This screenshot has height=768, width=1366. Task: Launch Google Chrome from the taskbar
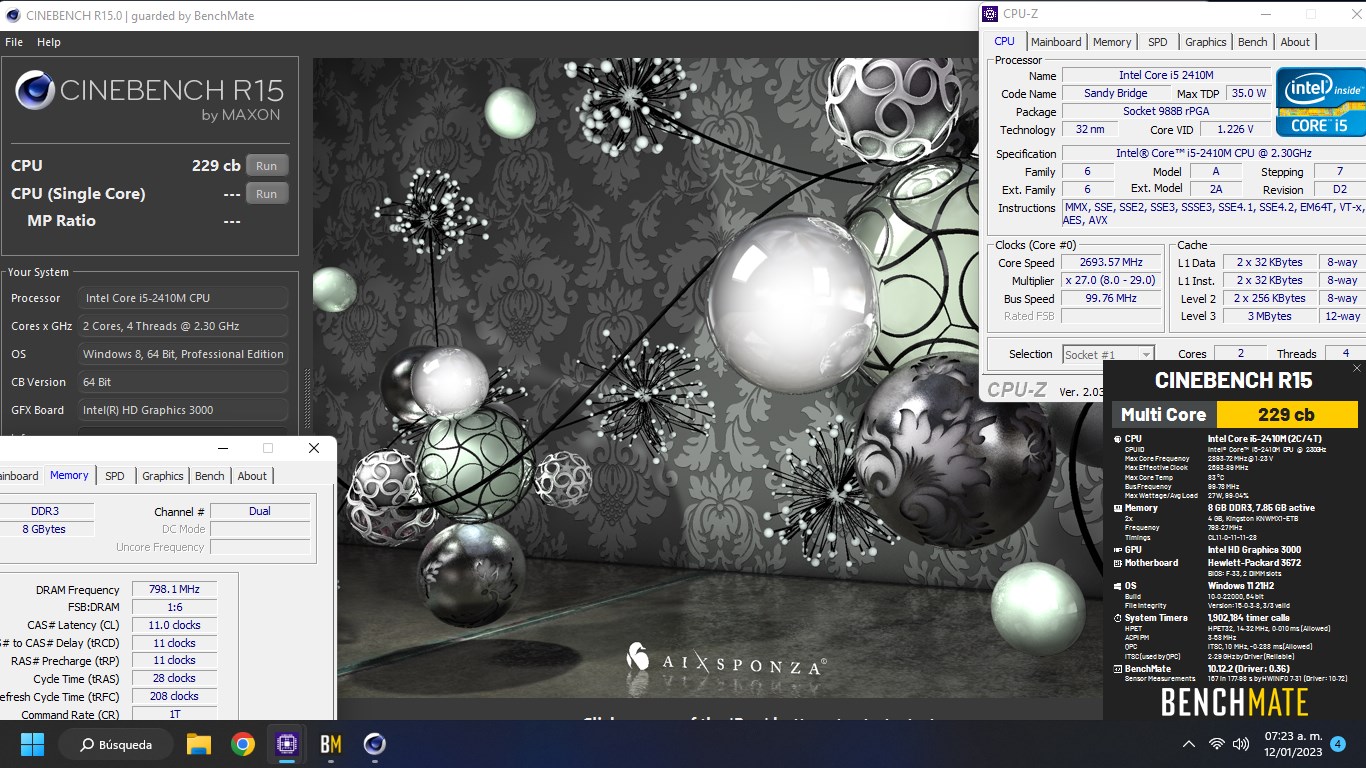coord(242,744)
